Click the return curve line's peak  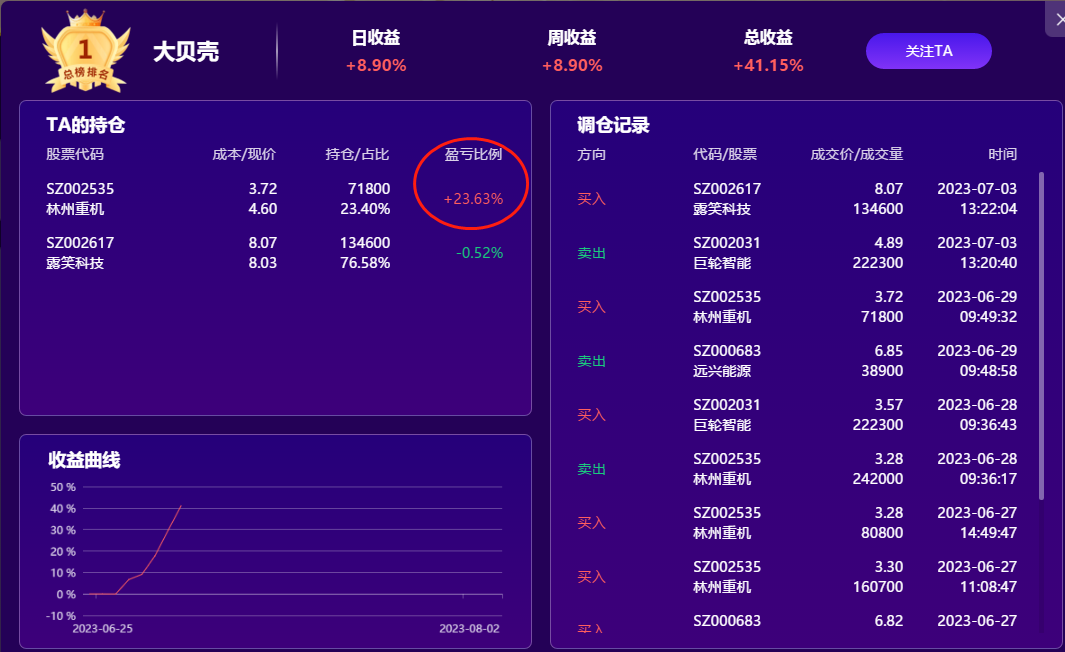pos(181,506)
